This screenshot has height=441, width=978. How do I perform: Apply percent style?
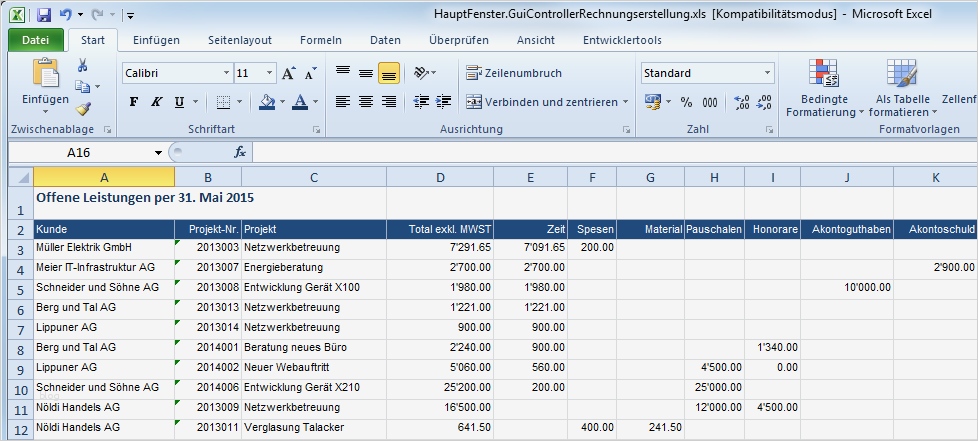(687, 102)
